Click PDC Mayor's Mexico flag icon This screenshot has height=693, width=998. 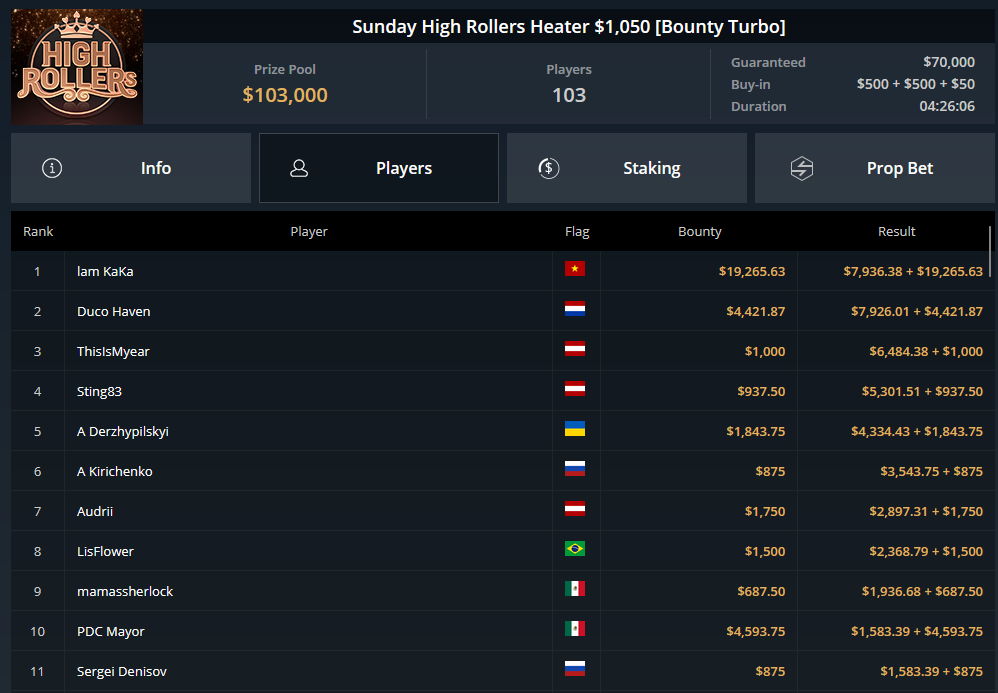575,629
